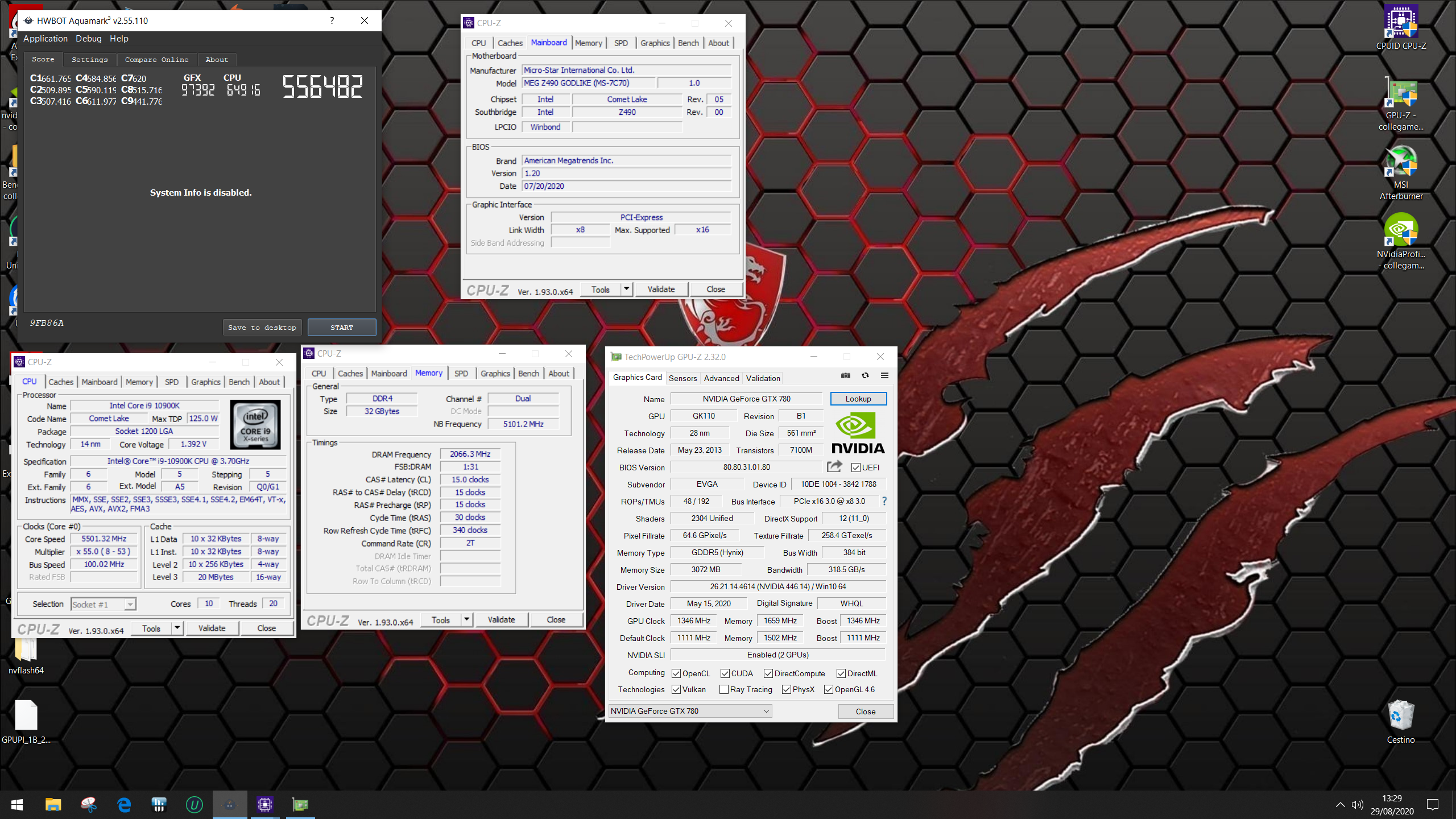Open the notification center icon
1456x819 pixels.
[1433, 805]
